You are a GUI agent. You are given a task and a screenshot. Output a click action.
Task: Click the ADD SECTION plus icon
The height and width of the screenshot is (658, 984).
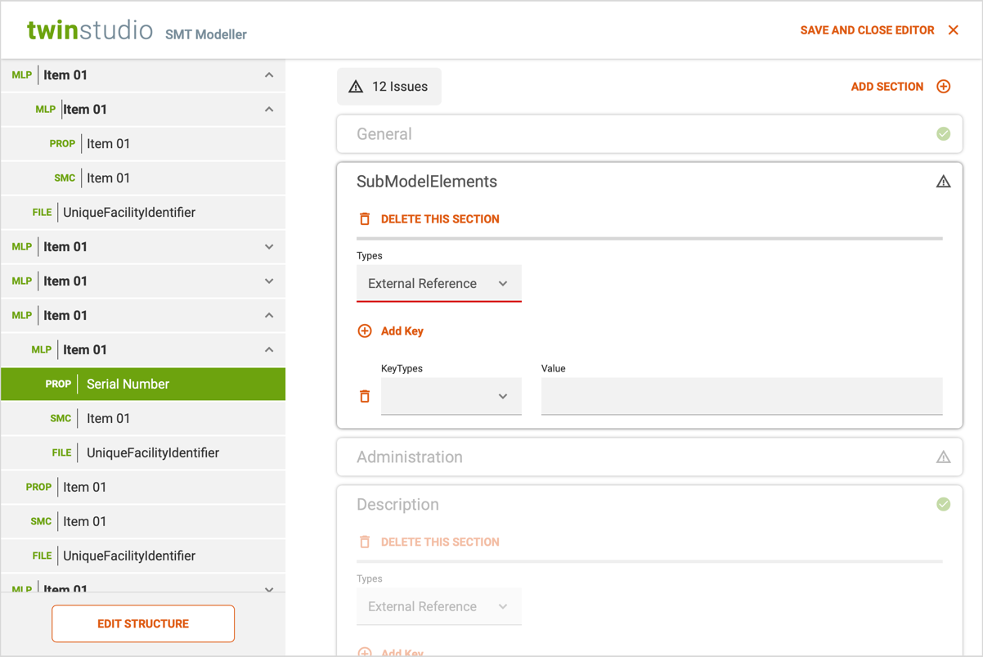[943, 86]
